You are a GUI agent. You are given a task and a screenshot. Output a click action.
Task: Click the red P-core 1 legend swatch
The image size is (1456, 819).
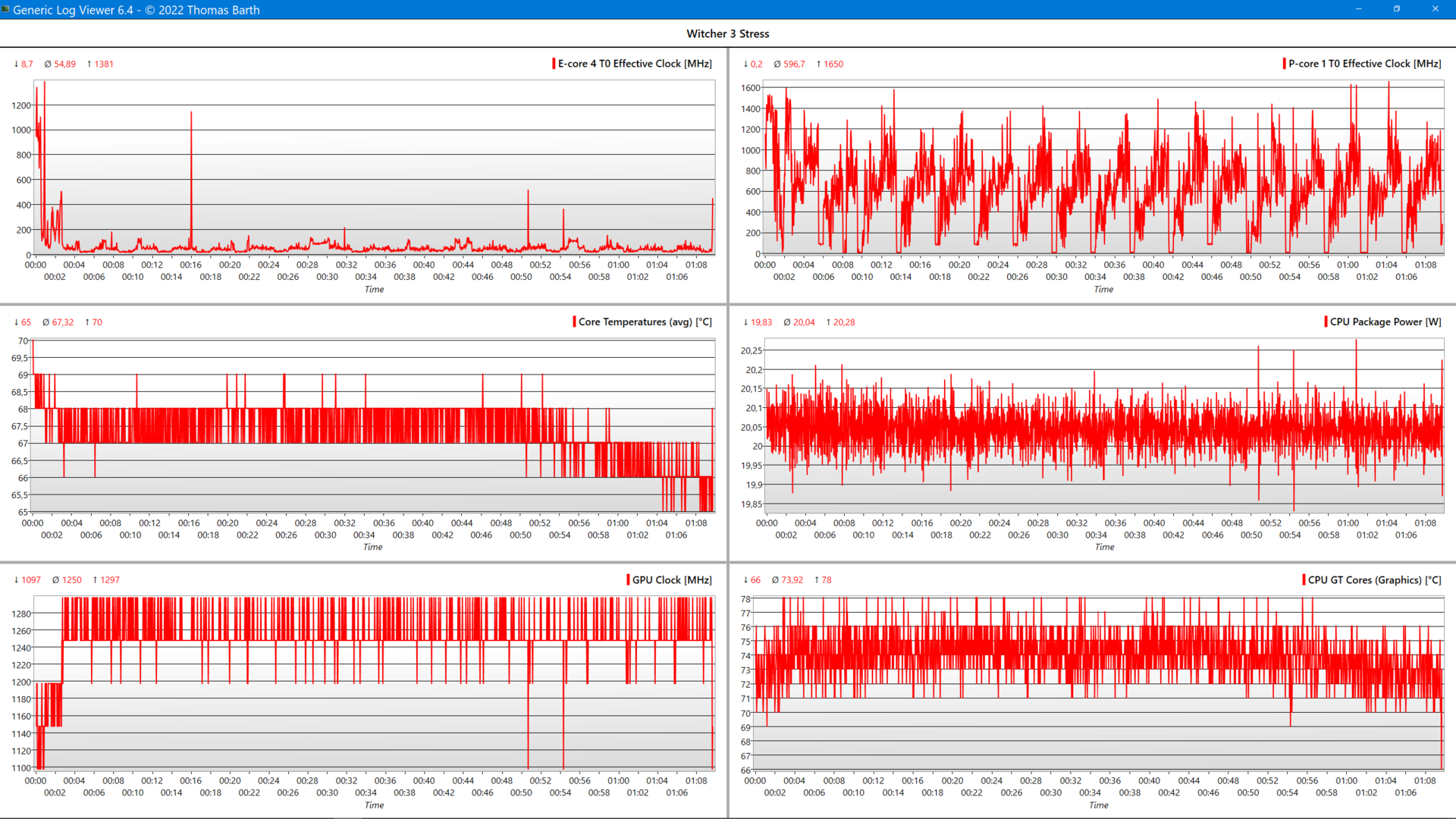[x=1284, y=64]
